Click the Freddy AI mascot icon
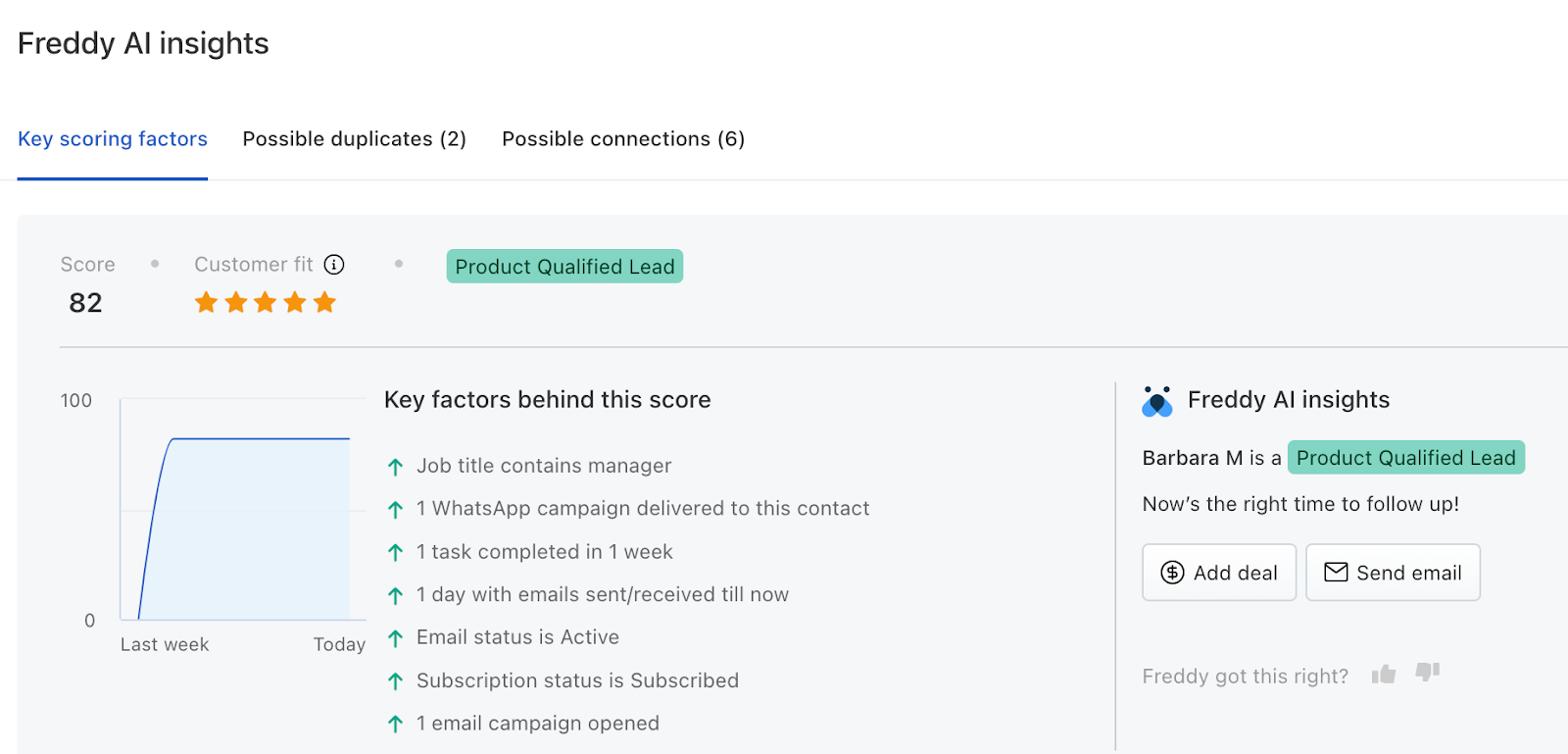 click(x=1157, y=401)
